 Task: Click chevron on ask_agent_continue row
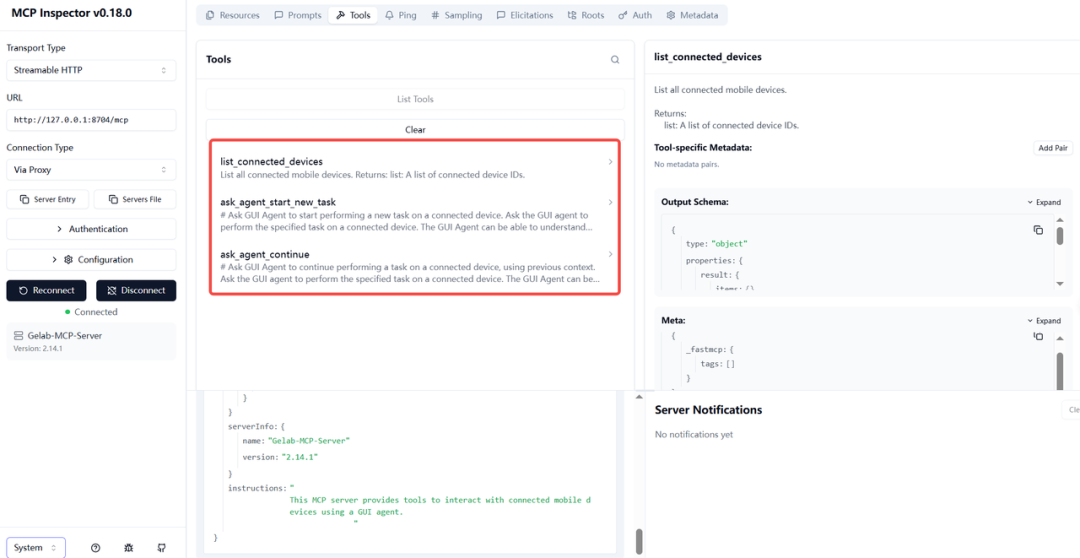(x=610, y=255)
